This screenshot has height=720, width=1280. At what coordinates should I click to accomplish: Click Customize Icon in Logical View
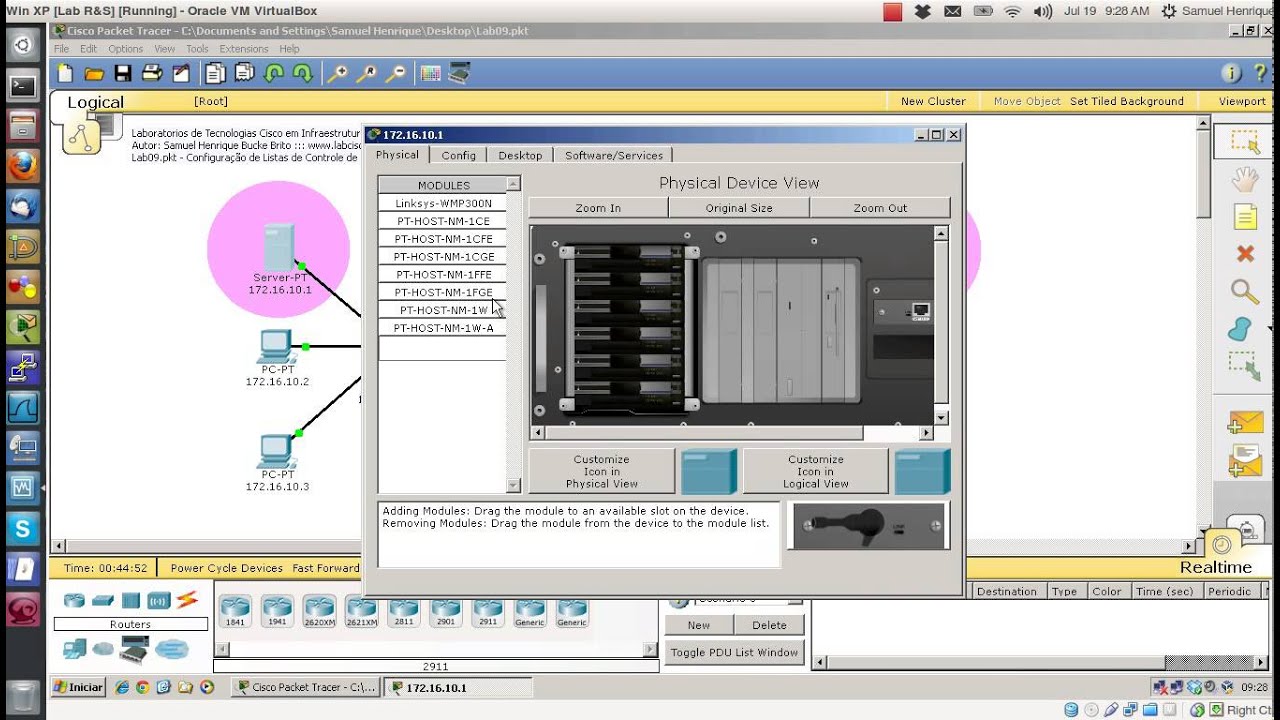coord(816,472)
